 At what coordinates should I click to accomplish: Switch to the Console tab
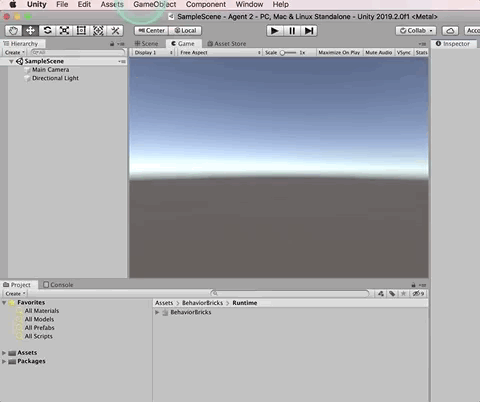click(58, 285)
